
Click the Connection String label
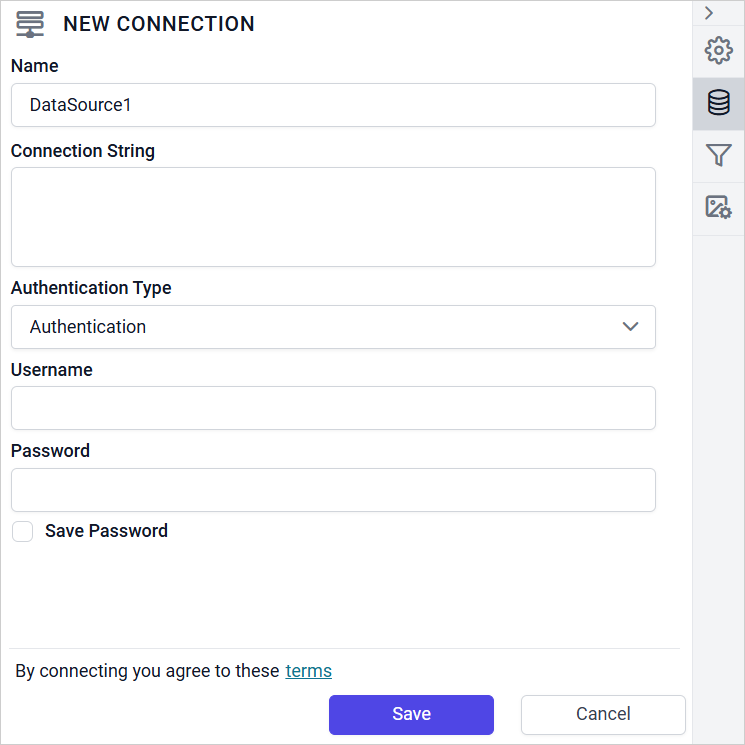83,151
